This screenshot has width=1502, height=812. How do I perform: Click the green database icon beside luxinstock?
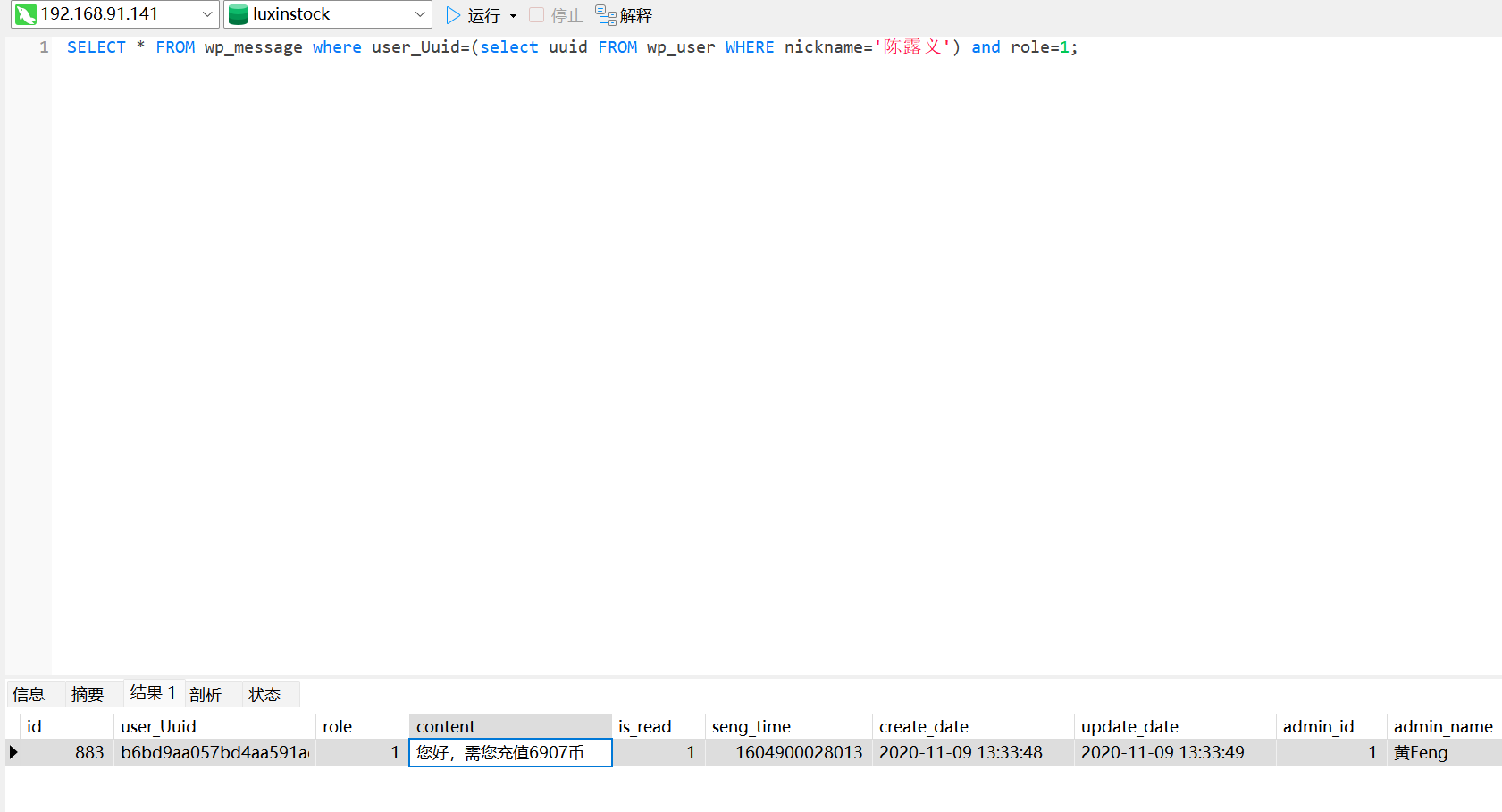click(x=238, y=14)
